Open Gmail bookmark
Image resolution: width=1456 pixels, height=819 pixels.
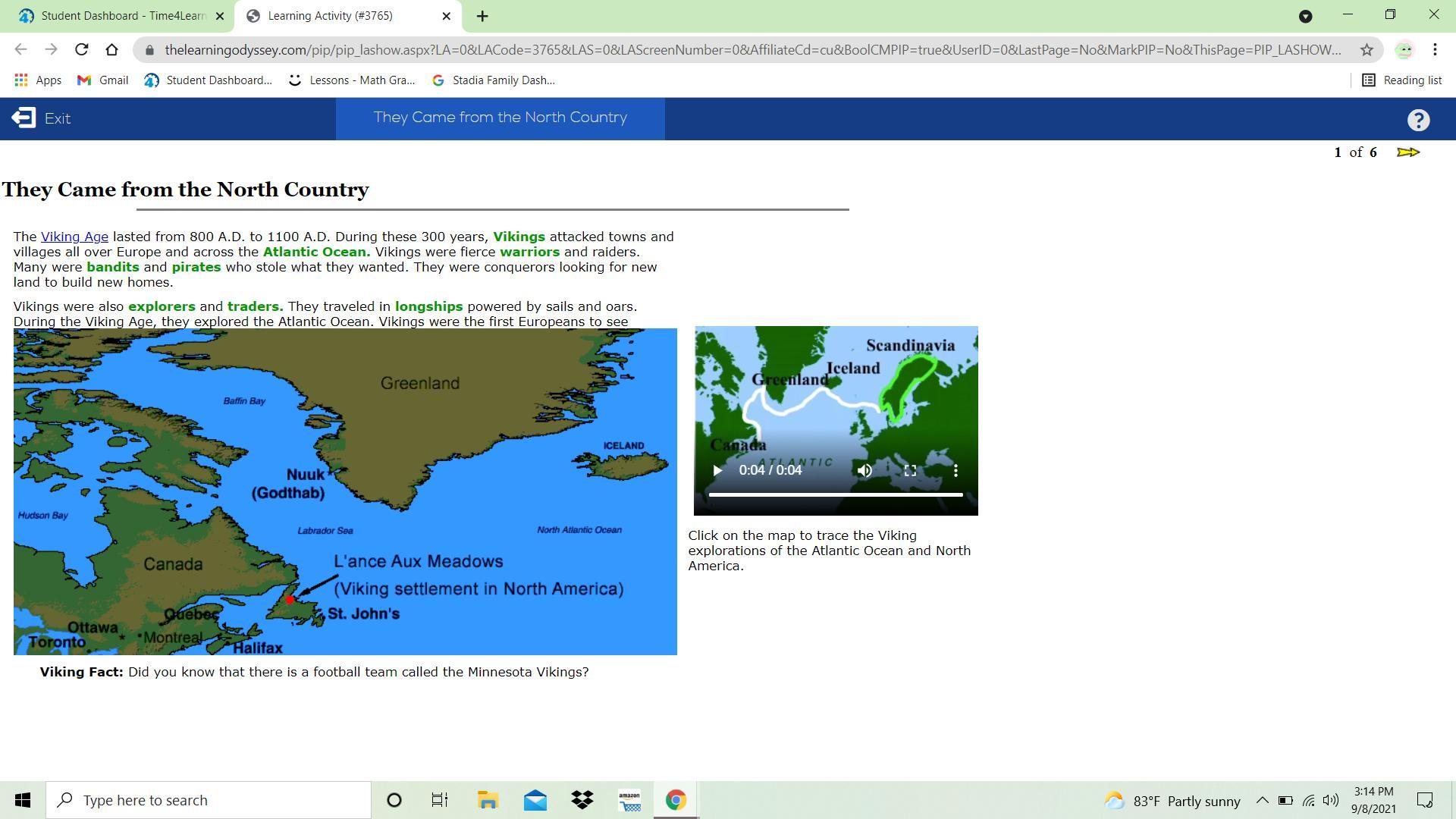click(x=103, y=80)
